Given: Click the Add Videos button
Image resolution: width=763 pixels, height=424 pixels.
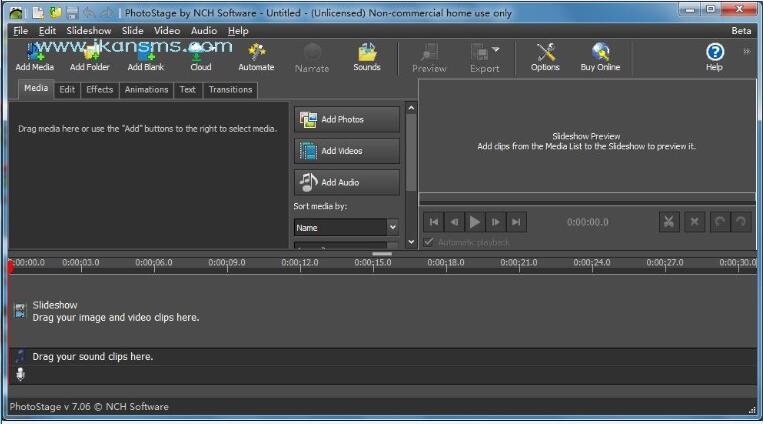Looking at the screenshot, I should pyautogui.click(x=347, y=151).
